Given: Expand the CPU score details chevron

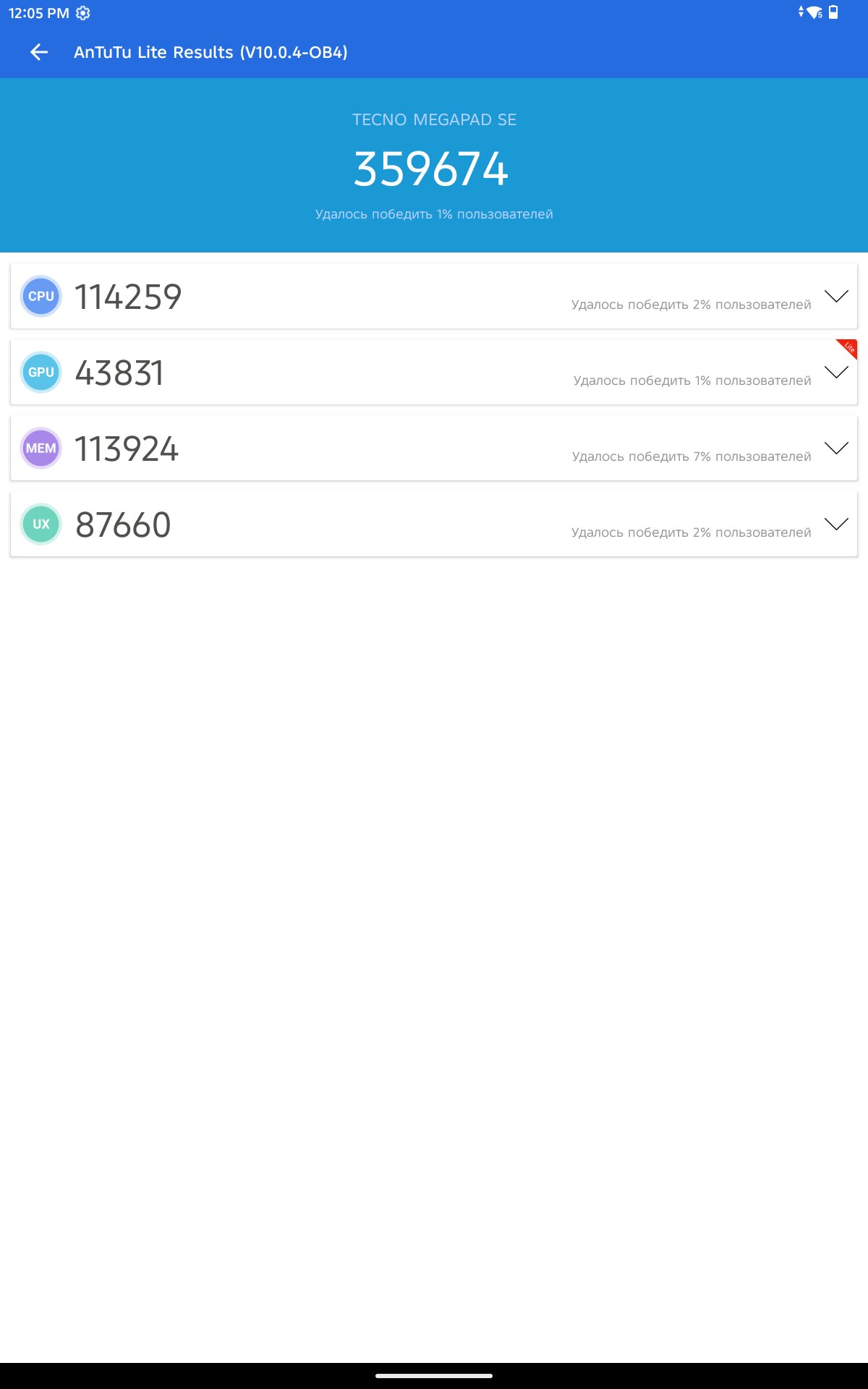Looking at the screenshot, I should pos(836,297).
